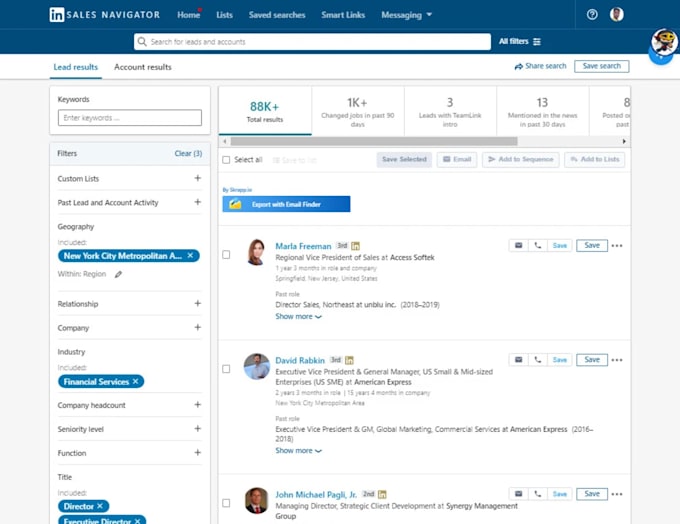Image resolution: width=680 pixels, height=524 pixels.
Task: Click Export with Email Finder button
Action: [x=286, y=204]
